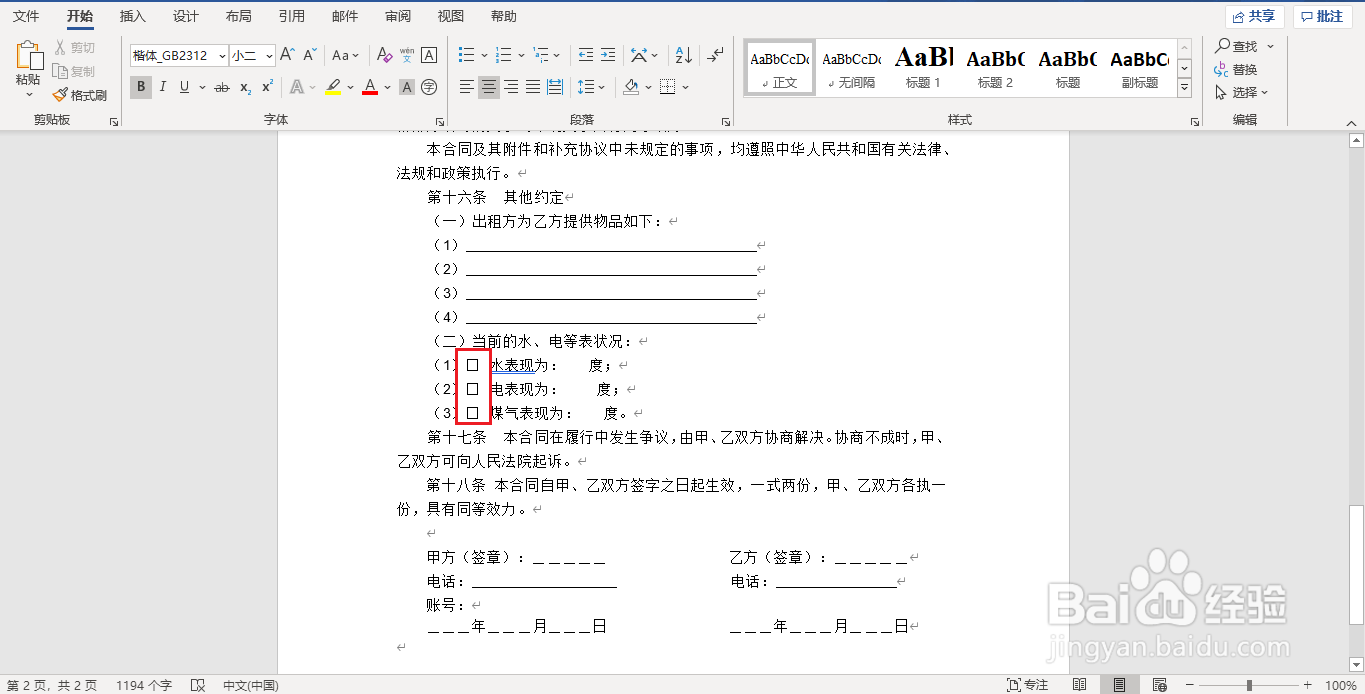Align text left
Screen dimensions: 1365x694
pyautogui.click(x=466, y=87)
